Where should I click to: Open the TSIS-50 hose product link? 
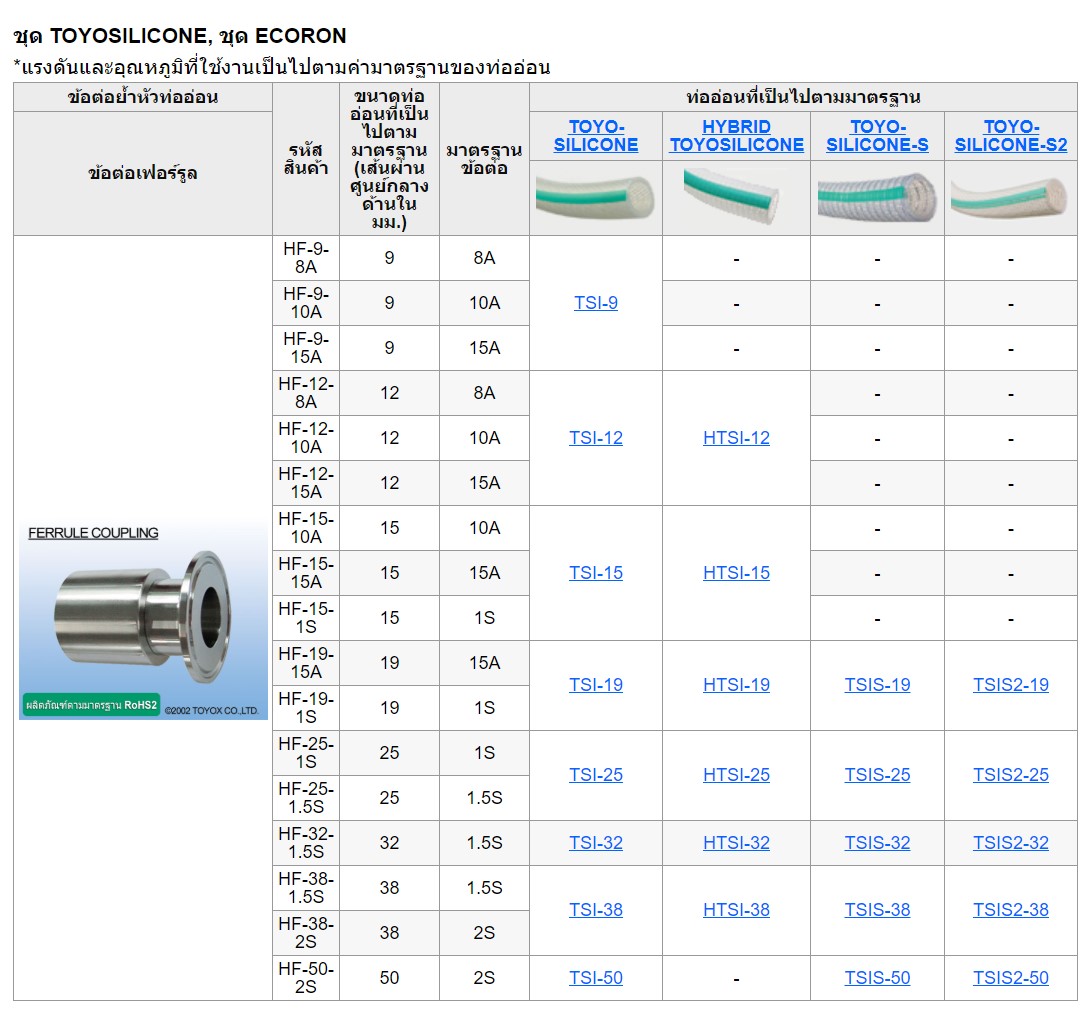876,977
